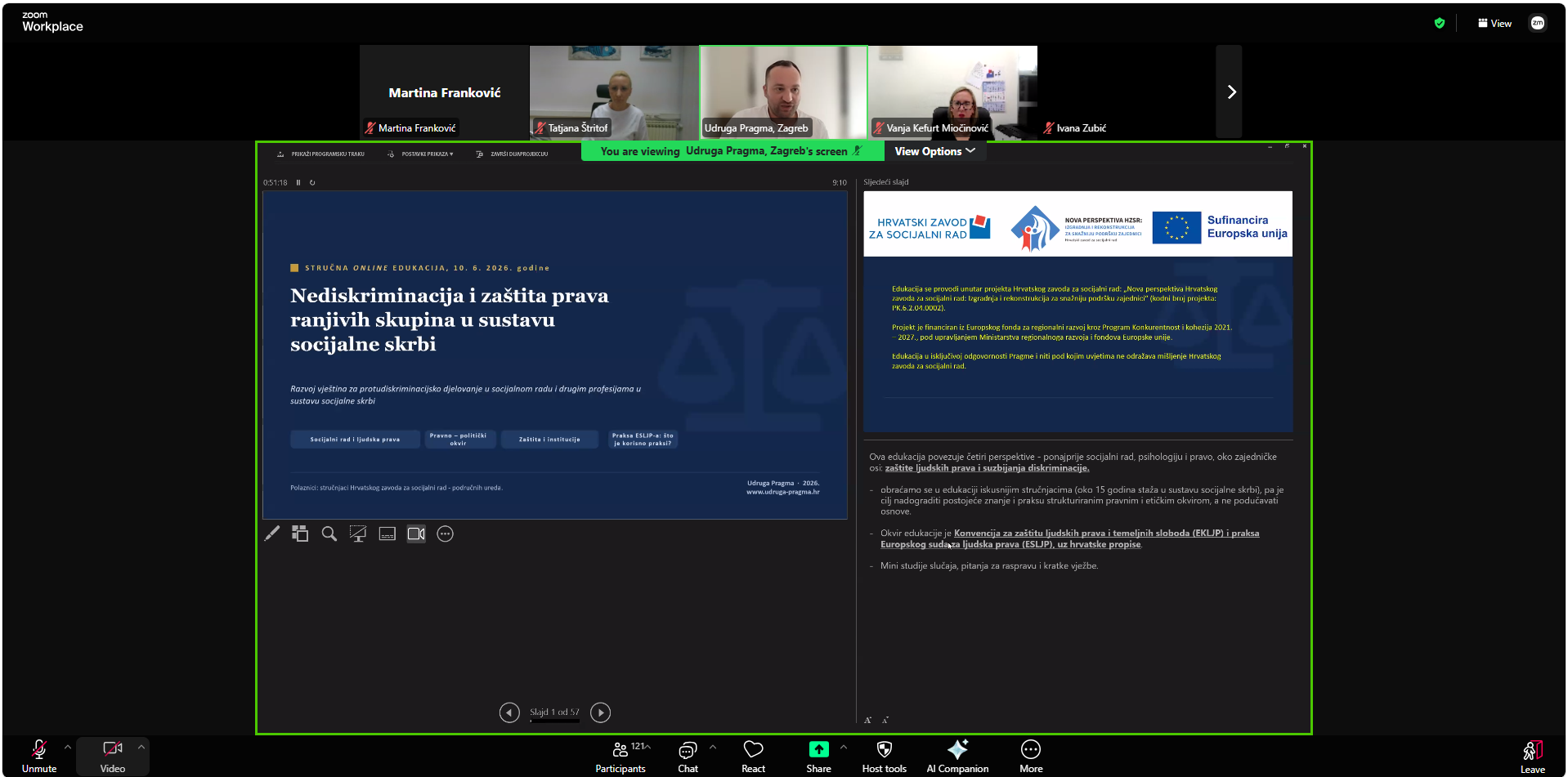The image size is (1568, 777).
Task: Click 'zaštite ljudskih prava i suzbijanja diskriminacije' note text
Action: tap(987, 468)
